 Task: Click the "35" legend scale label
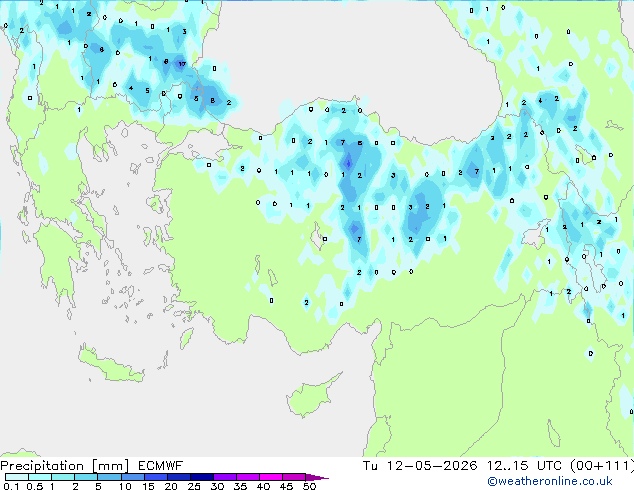(240, 486)
